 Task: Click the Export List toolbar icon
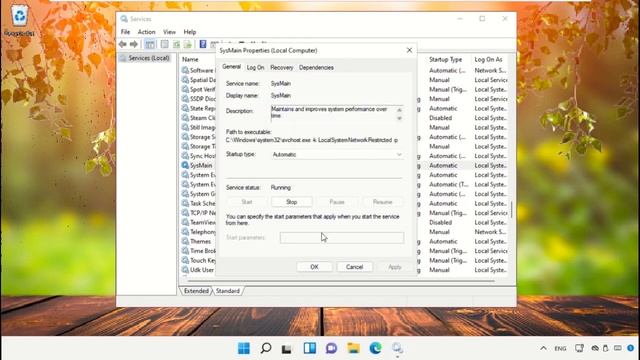click(x=187, y=44)
